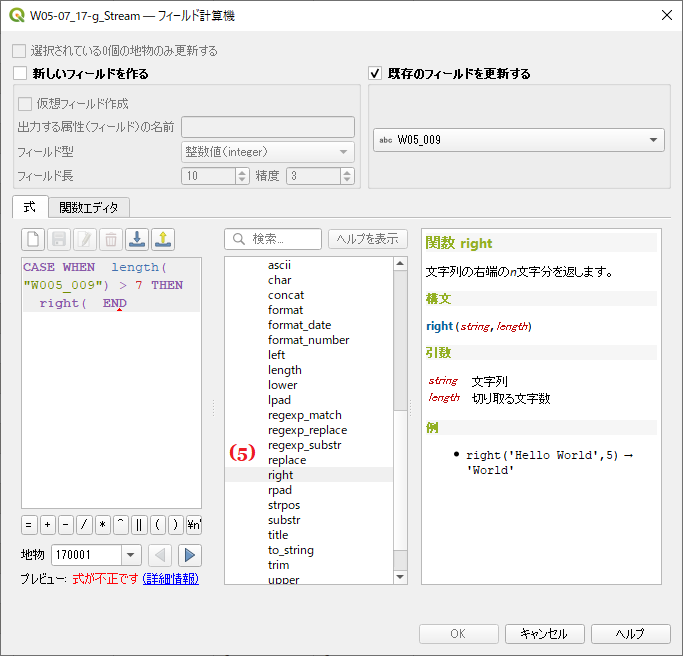683x656 pixels.
Task: Click the export expressions icon
Action: click(164, 239)
